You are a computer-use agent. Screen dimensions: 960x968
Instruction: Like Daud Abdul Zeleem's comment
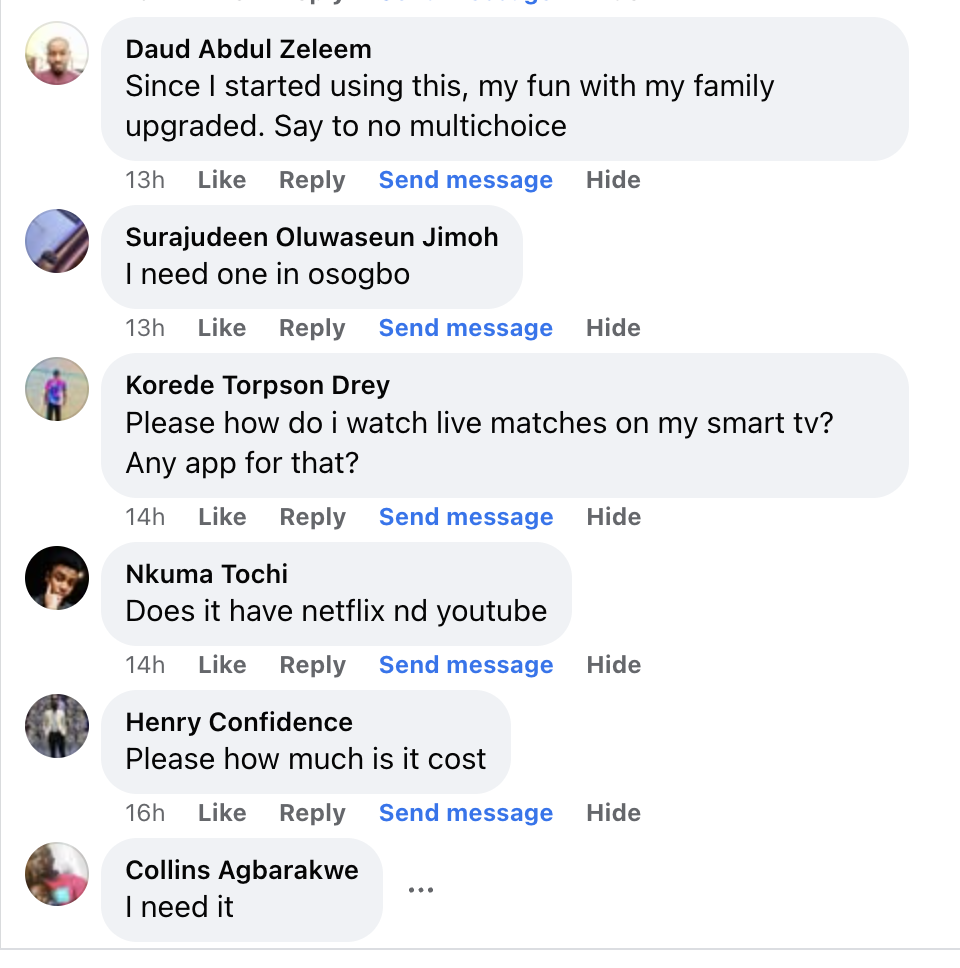click(221, 180)
